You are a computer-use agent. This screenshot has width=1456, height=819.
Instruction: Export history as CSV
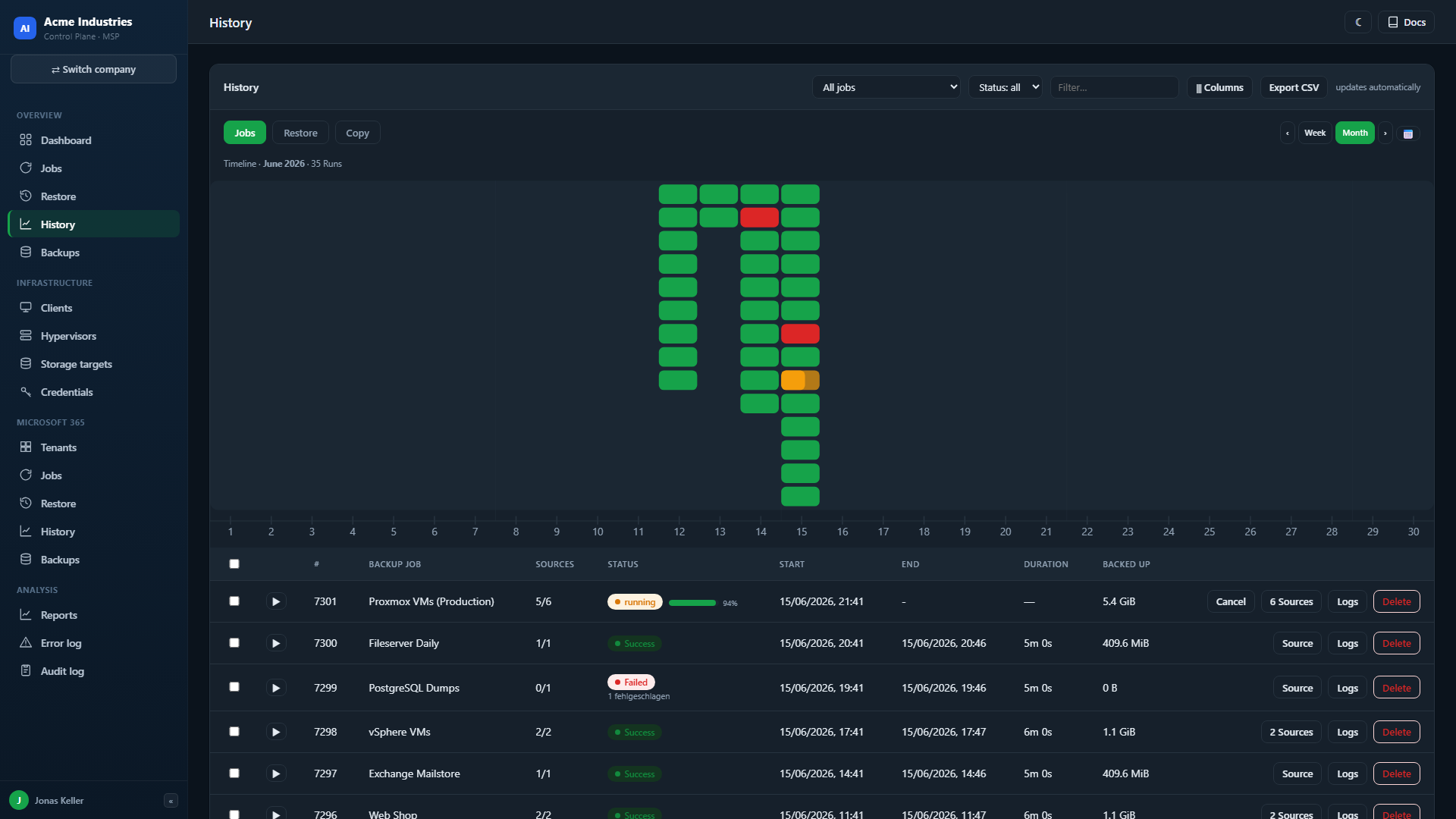[x=1294, y=87]
